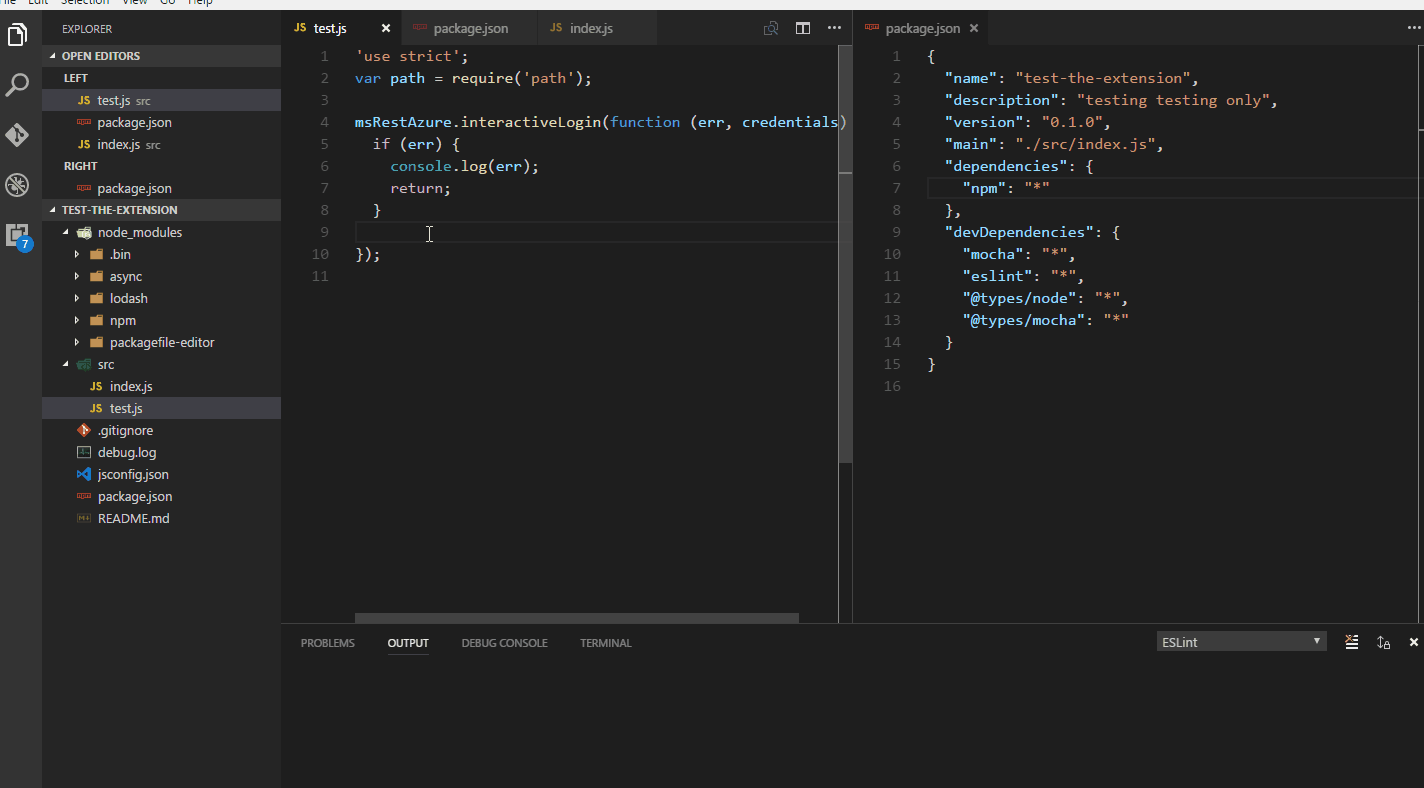1424x788 pixels.
Task: Open the ESLint output channel dropdown
Action: pyautogui.click(x=1241, y=642)
